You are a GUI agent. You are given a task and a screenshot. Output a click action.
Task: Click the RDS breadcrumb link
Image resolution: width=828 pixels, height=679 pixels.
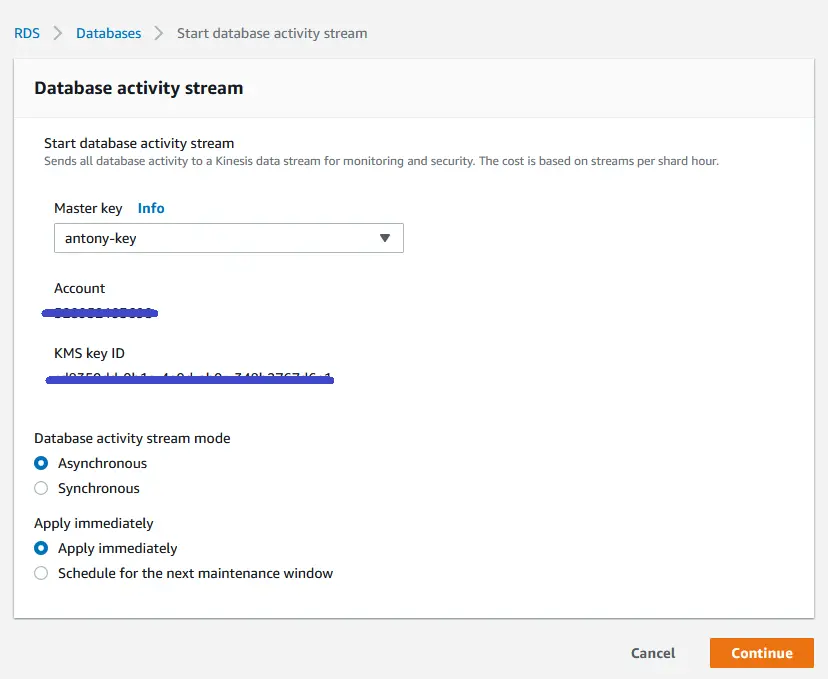tap(26, 33)
